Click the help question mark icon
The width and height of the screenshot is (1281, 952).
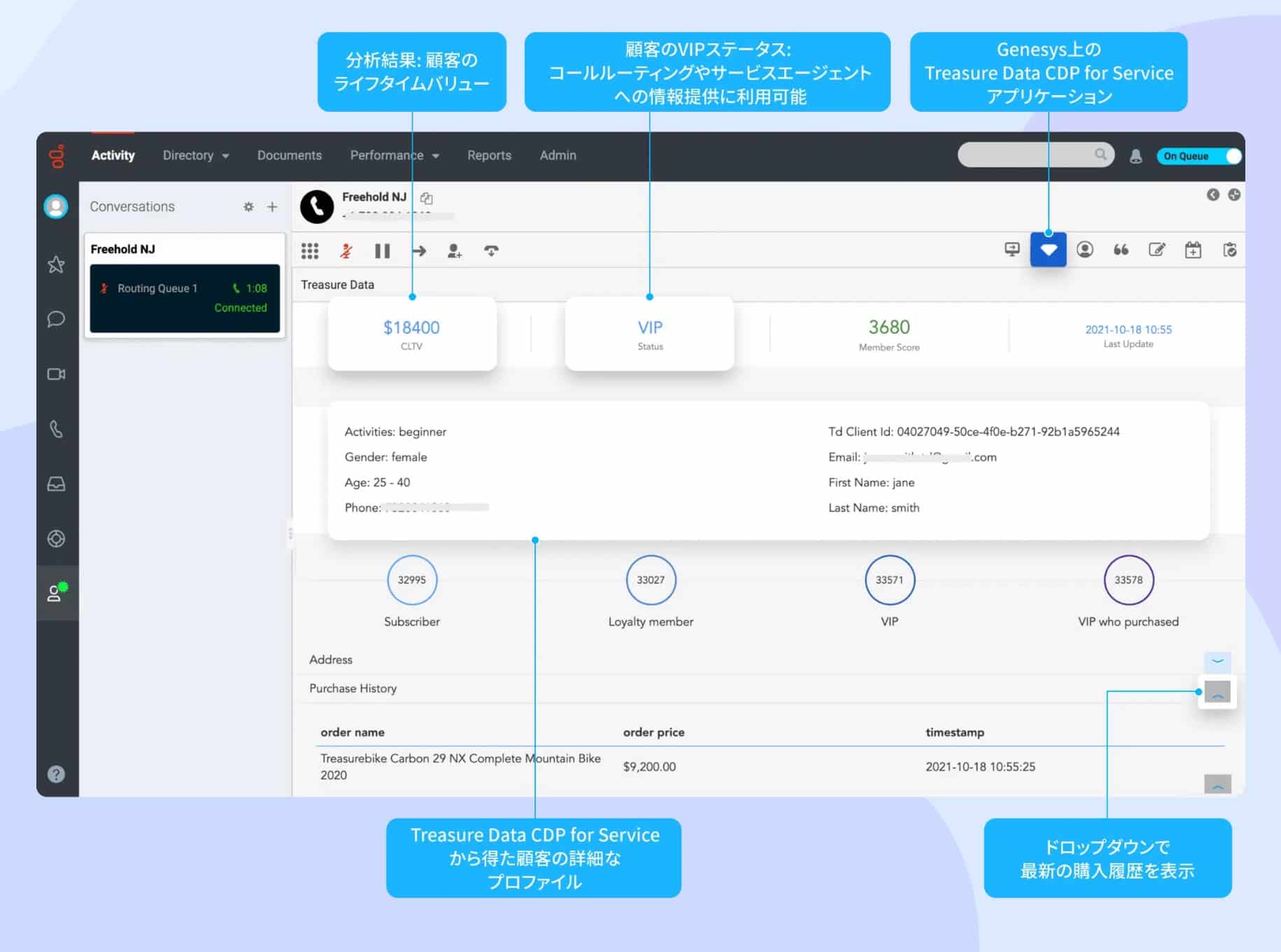pos(56,774)
